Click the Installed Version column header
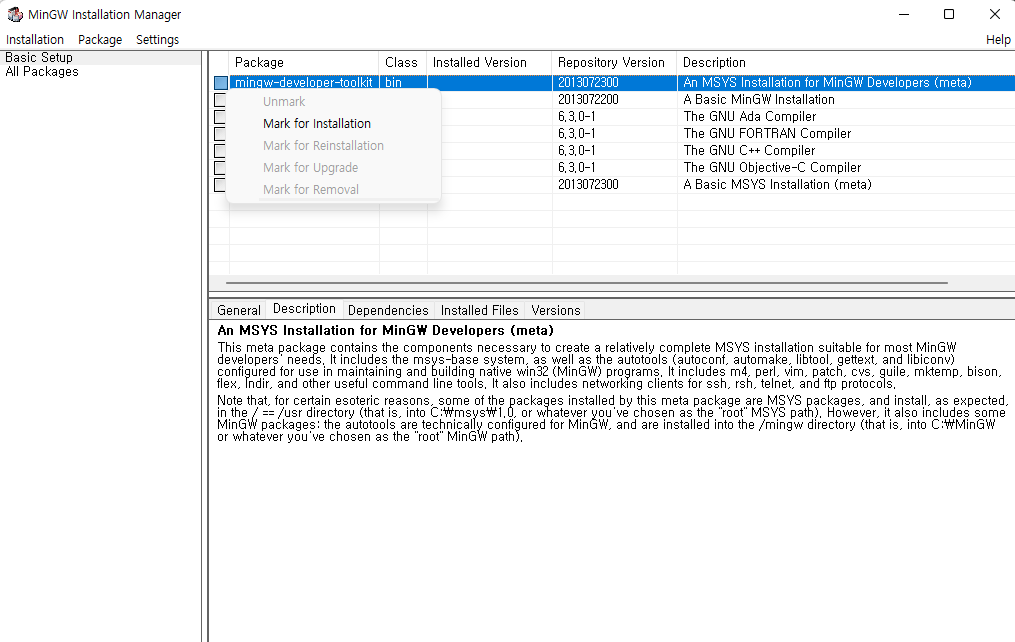1015x642 pixels. point(489,62)
